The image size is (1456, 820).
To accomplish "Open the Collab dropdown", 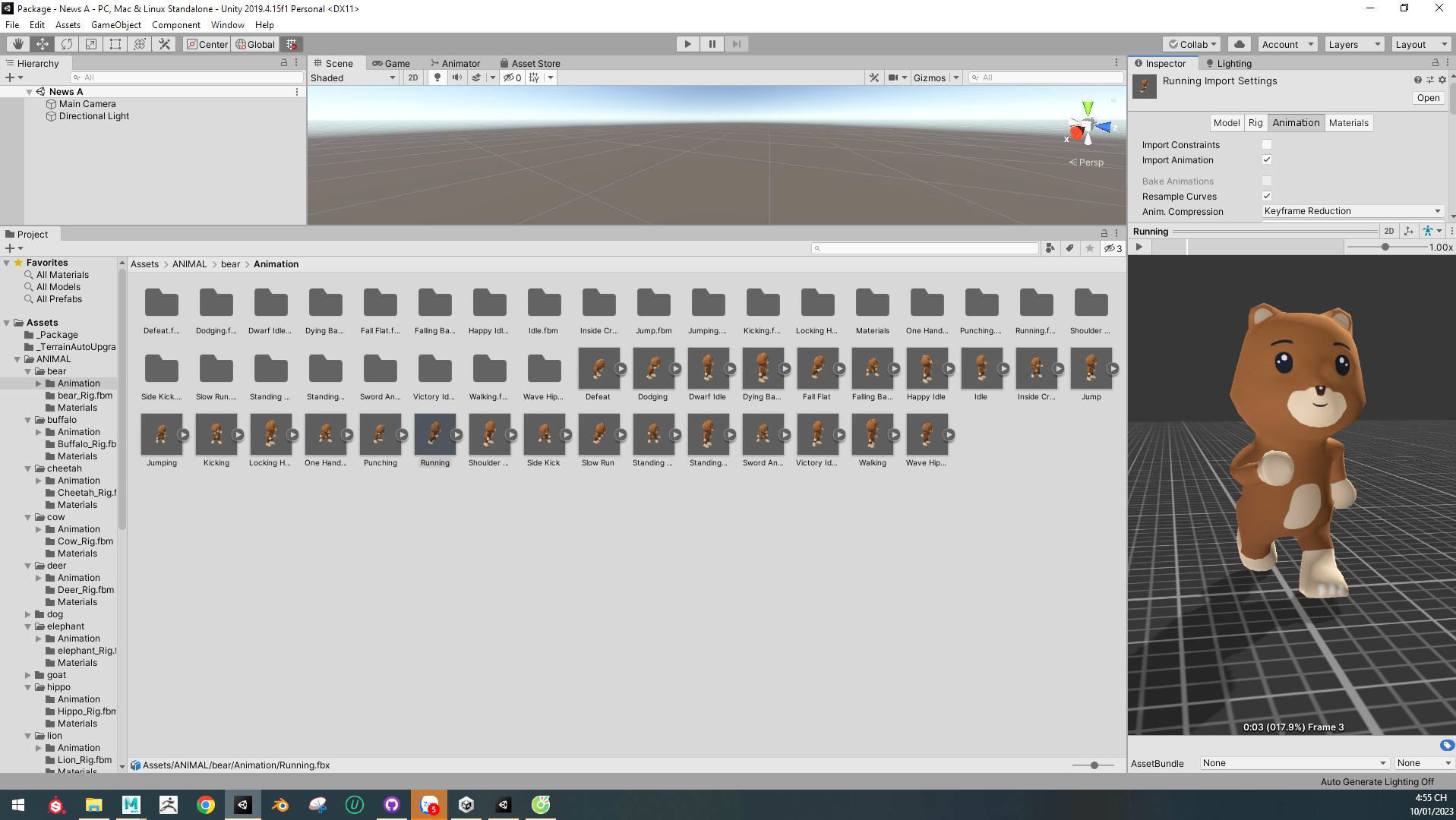I will [x=1192, y=44].
